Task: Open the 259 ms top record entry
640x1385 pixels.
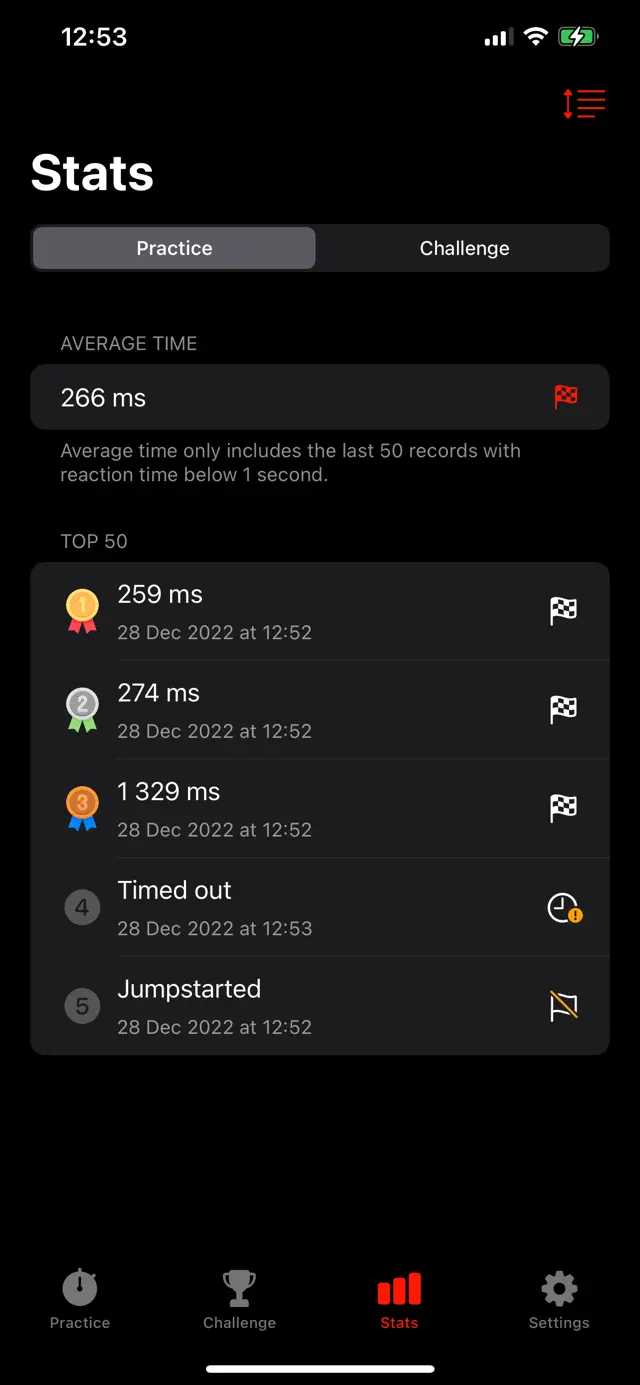Action: tap(300, 610)
